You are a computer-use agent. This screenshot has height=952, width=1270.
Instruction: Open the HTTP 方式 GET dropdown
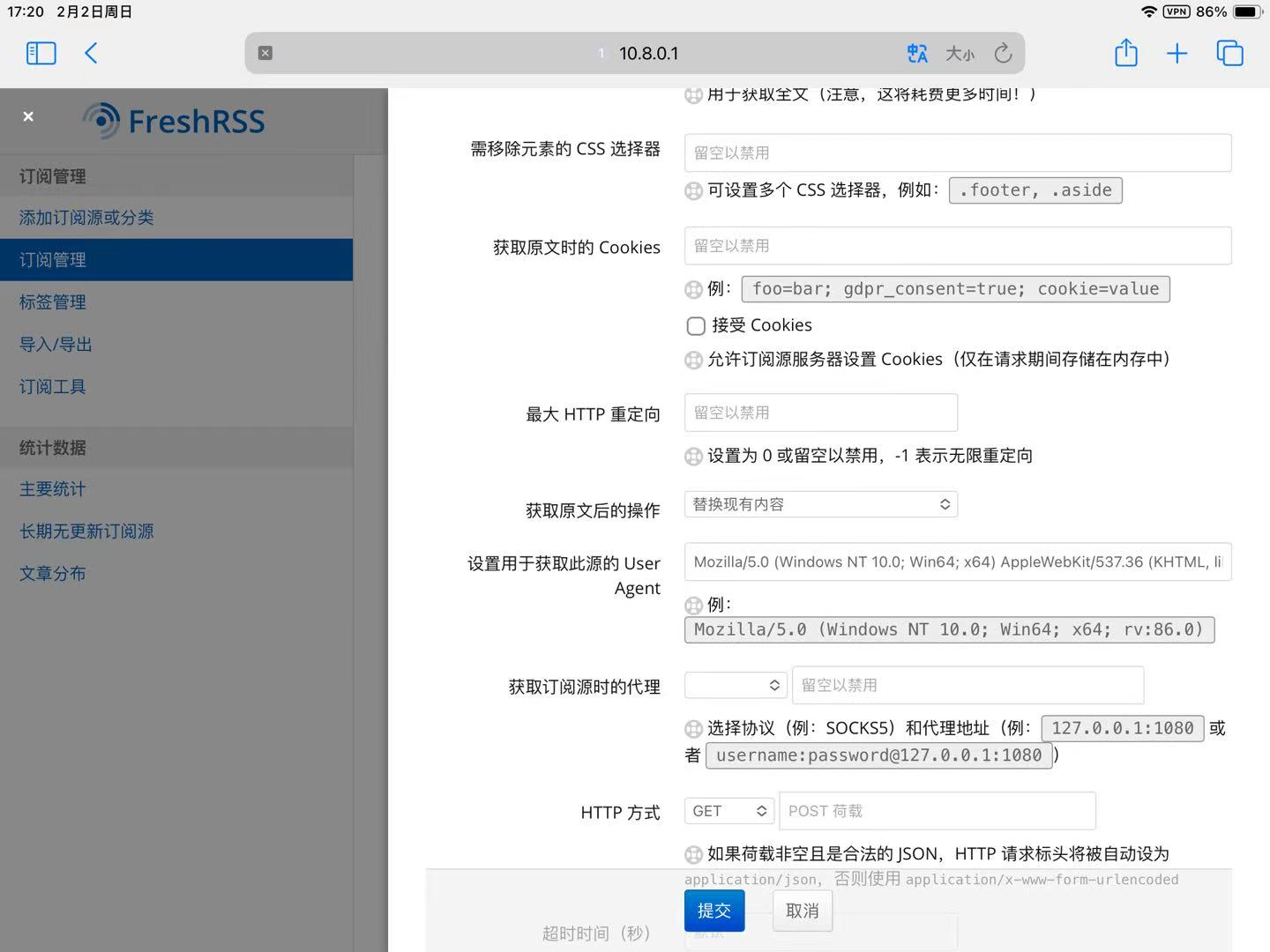click(728, 810)
